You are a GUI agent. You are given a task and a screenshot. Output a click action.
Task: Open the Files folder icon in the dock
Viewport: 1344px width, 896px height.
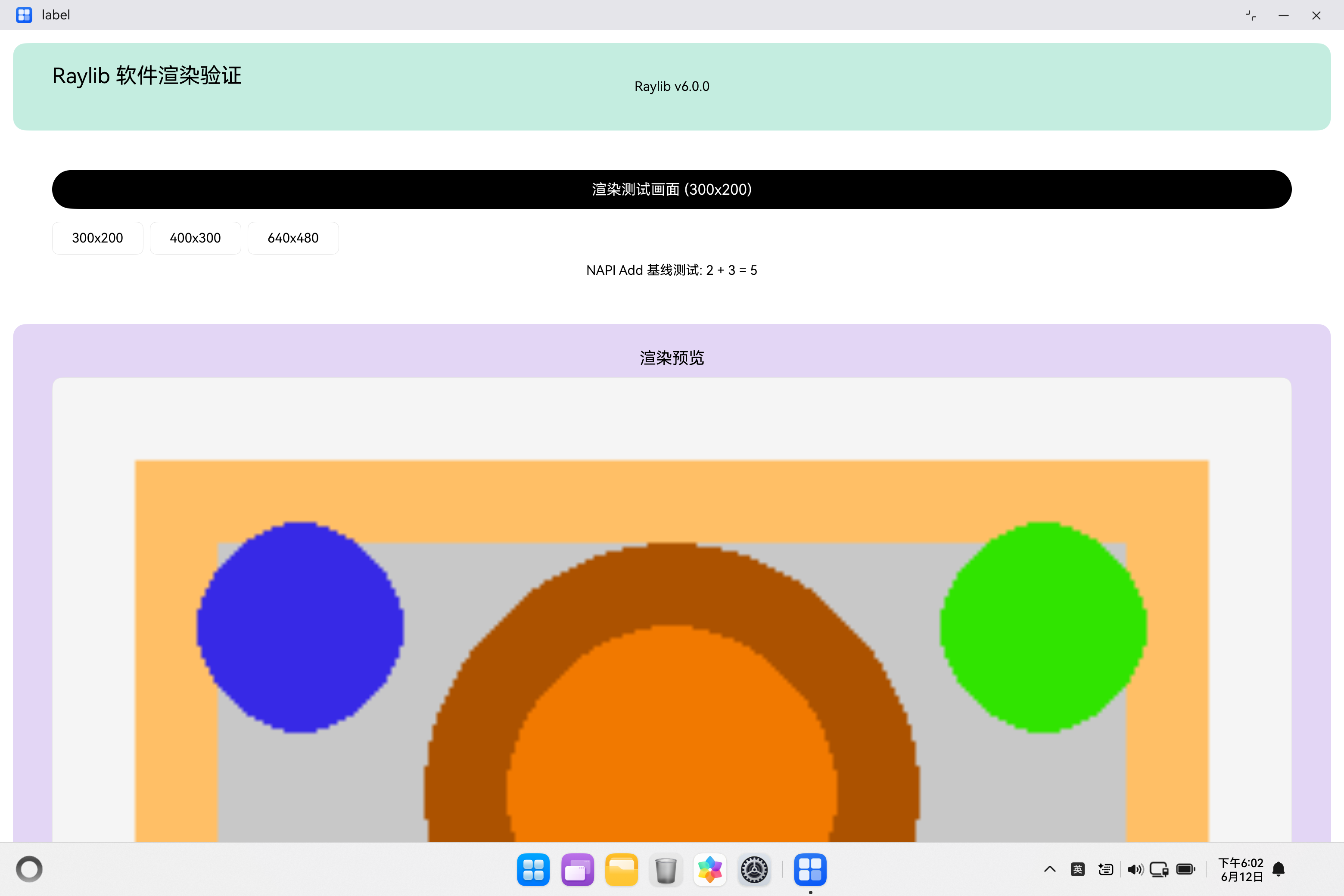click(621, 870)
